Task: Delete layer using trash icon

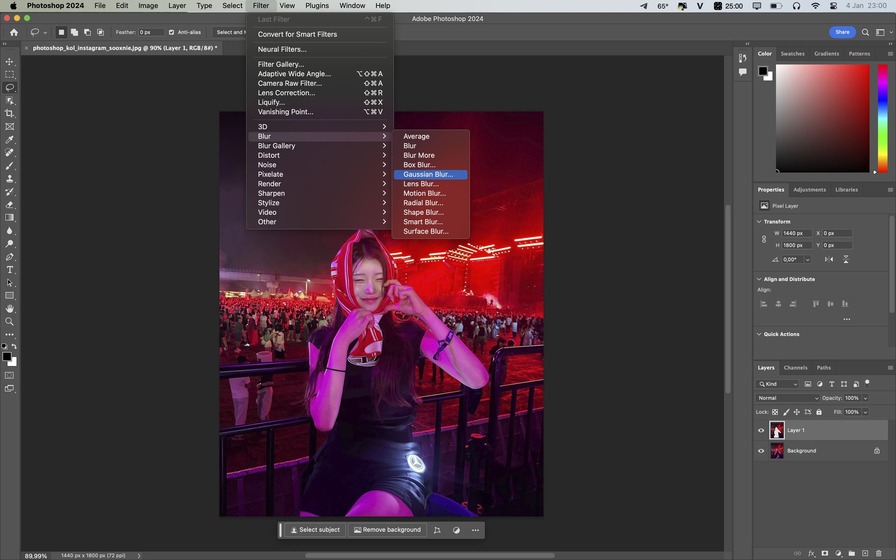Action: 879,553
